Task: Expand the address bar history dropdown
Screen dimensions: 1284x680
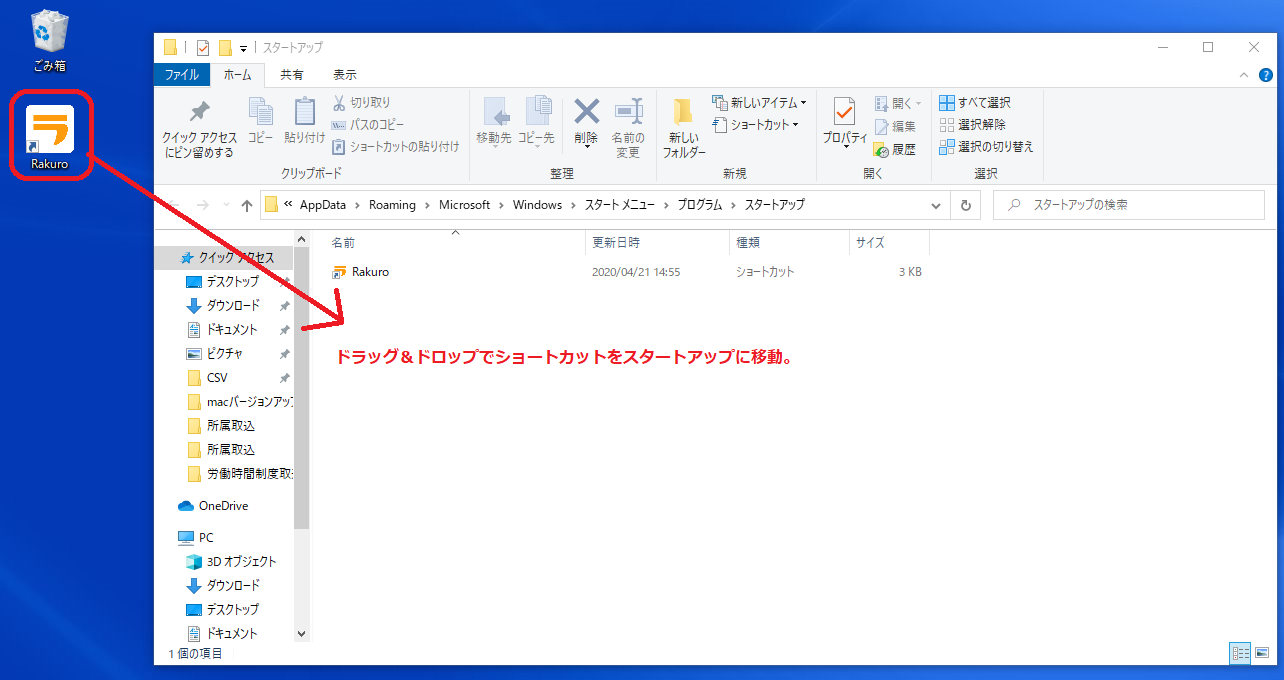Action: (936, 205)
